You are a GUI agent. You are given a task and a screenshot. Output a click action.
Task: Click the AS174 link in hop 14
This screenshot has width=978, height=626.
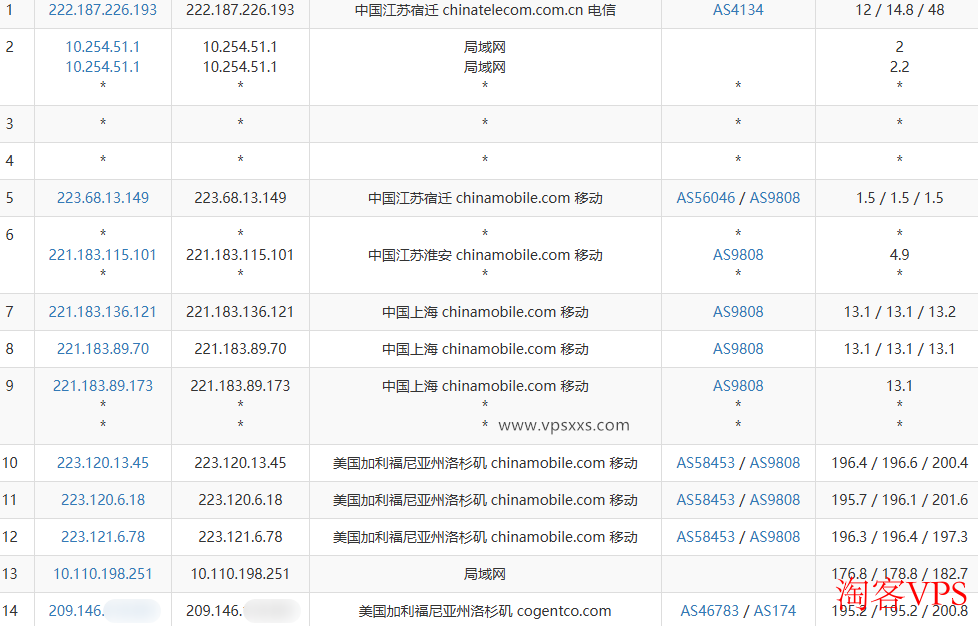(775, 611)
